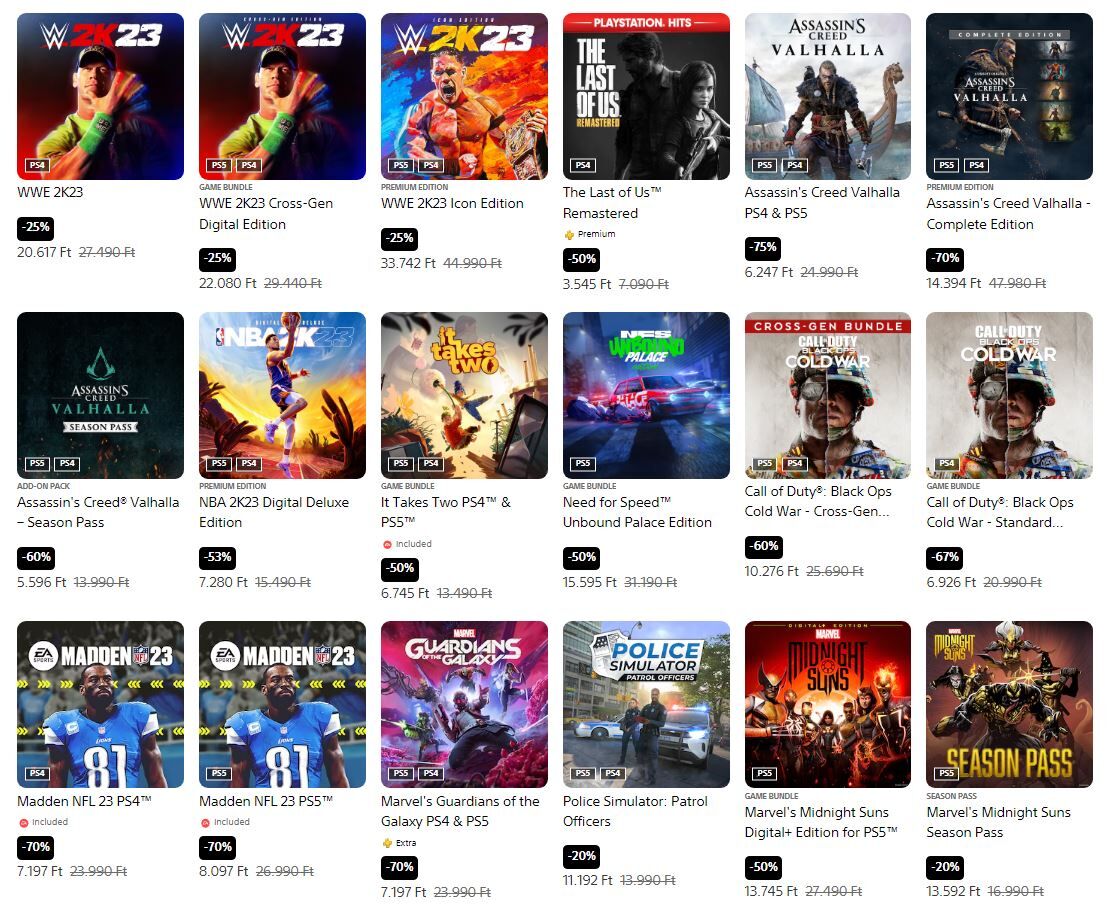The image size is (1119, 905).
Task: Click the PS5 badge on Midnight Suns Season Pass
Action: [946, 773]
